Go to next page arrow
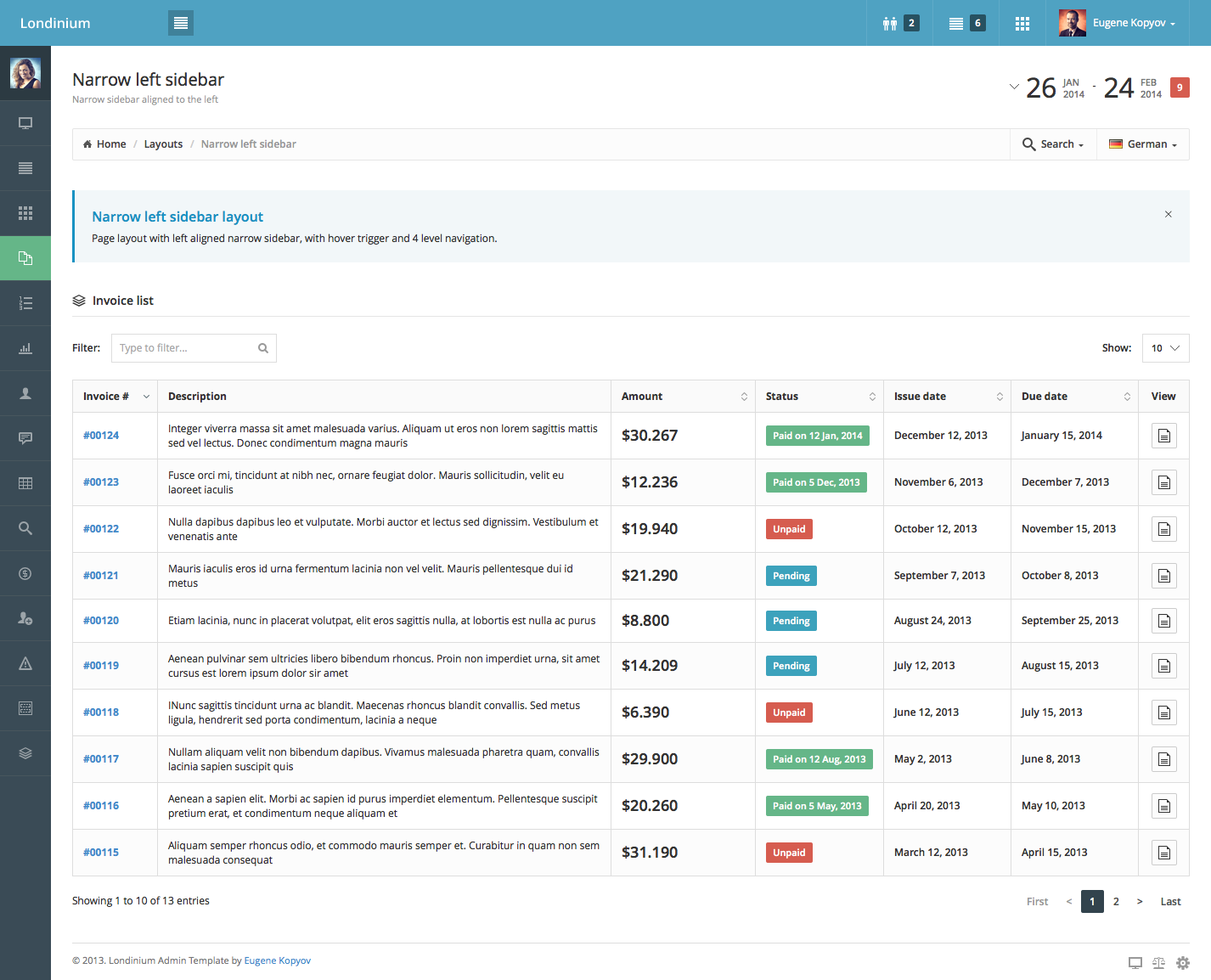 [1140, 902]
